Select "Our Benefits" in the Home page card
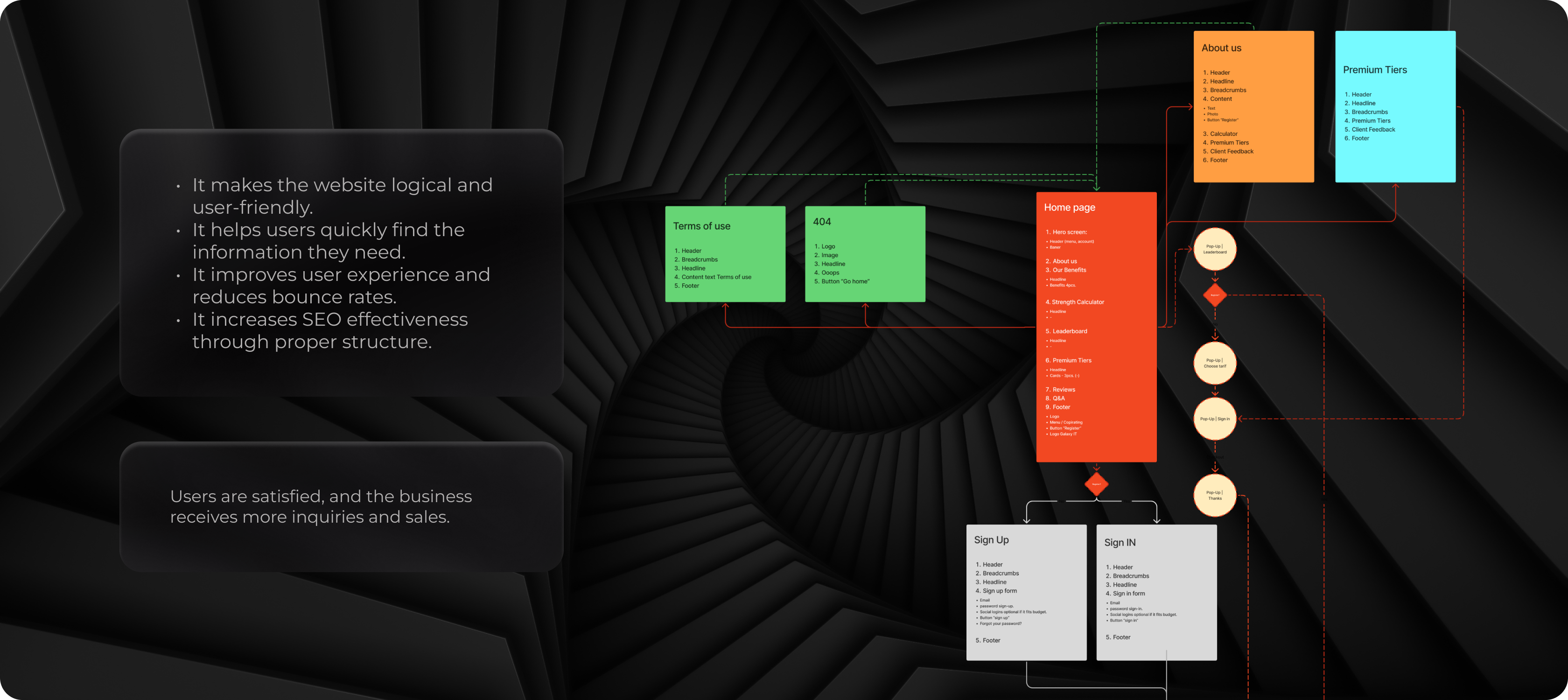 1065,270
